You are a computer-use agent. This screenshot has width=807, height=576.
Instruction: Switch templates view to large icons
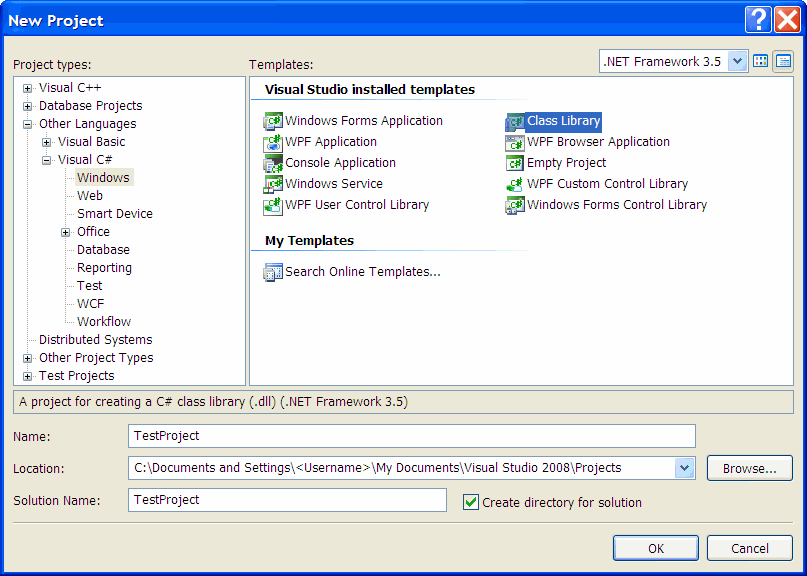point(761,61)
